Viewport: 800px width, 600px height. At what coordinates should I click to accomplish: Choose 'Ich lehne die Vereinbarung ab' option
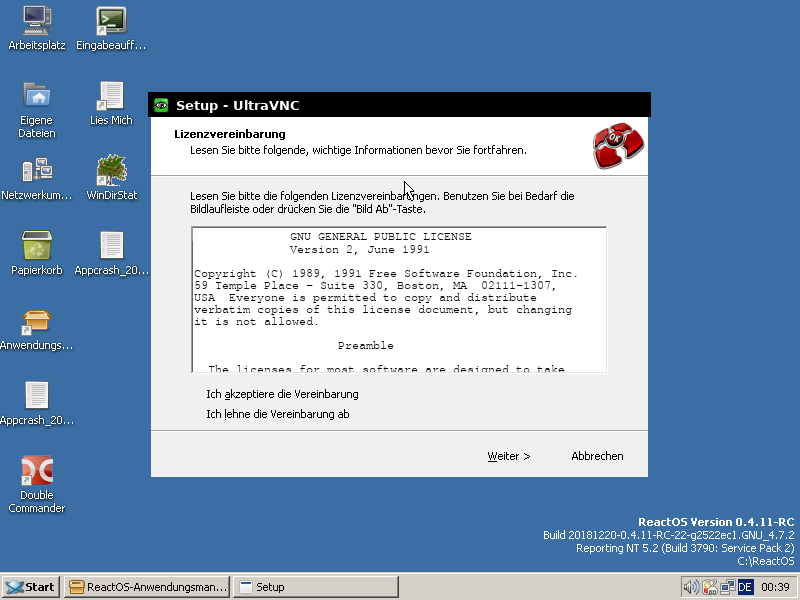pos(278,414)
